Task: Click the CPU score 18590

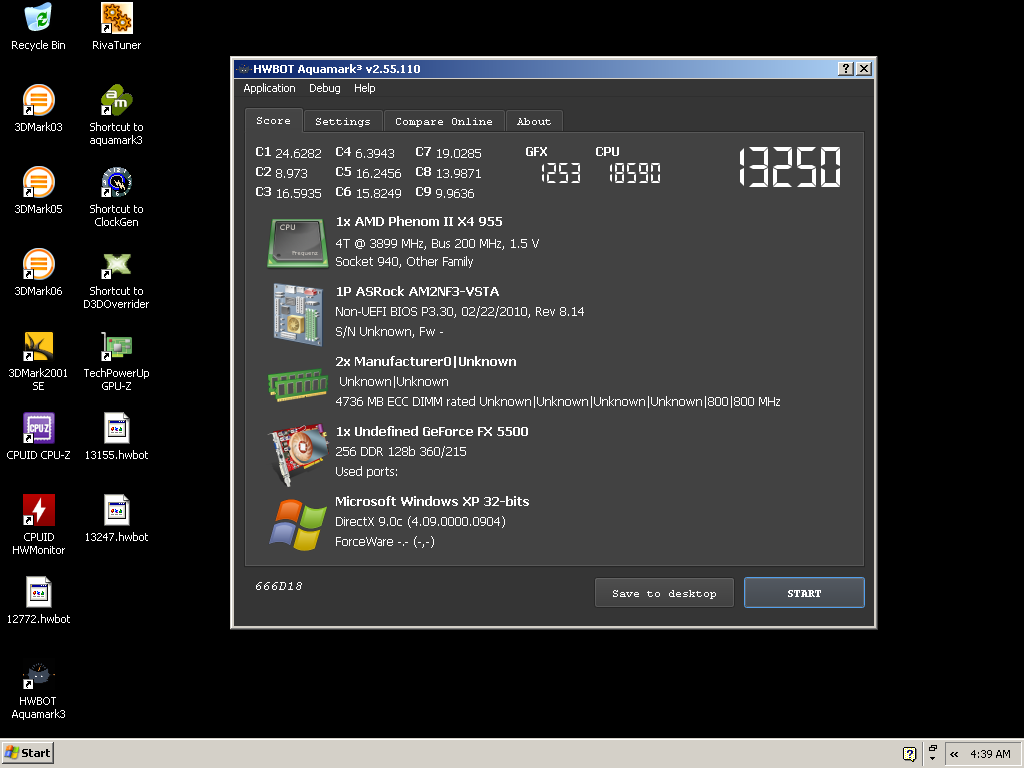Action: (634, 173)
